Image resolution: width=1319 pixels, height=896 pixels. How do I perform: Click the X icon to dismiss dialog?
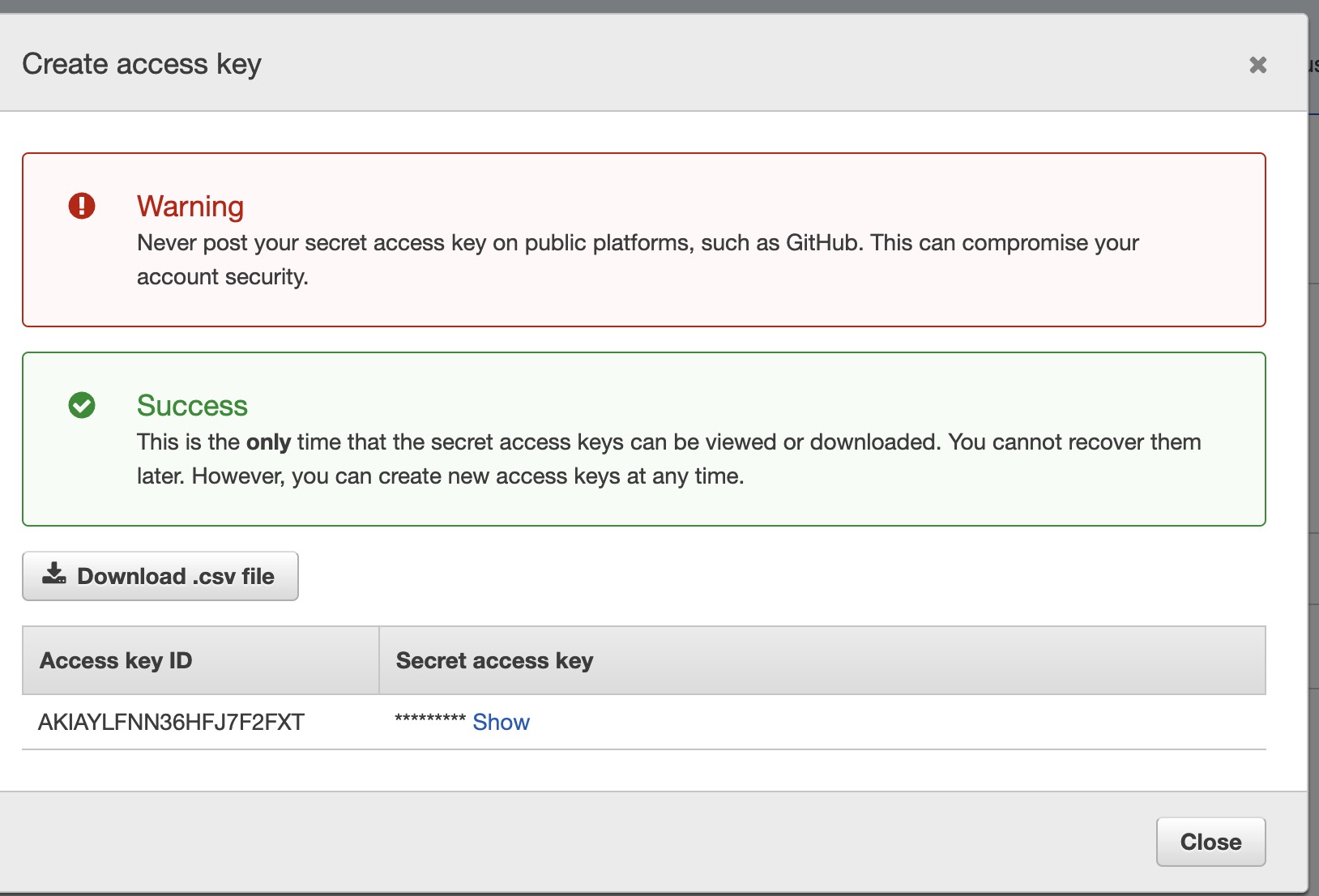click(1257, 65)
